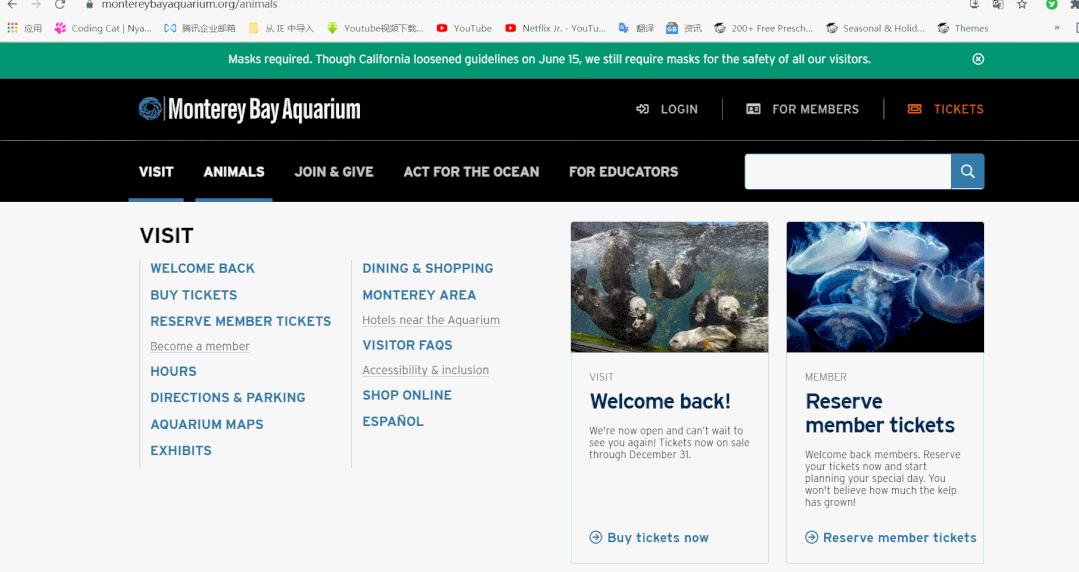Click the Buy tickets now link
This screenshot has width=1079, height=572.
tap(657, 538)
